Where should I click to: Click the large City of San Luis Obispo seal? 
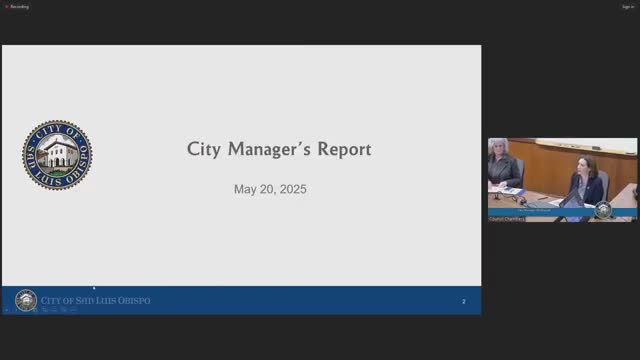coord(57,155)
